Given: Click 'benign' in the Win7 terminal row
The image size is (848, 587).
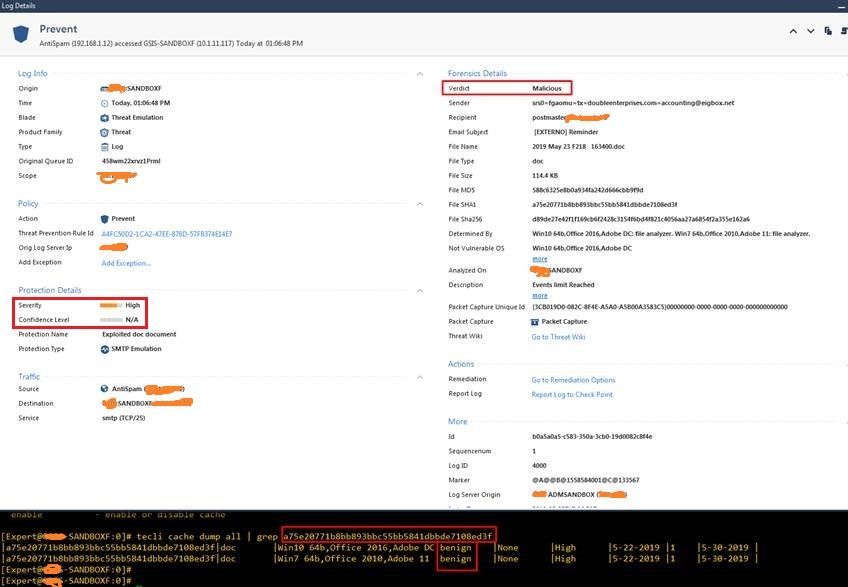Looking at the screenshot, I should click(455, 559).
